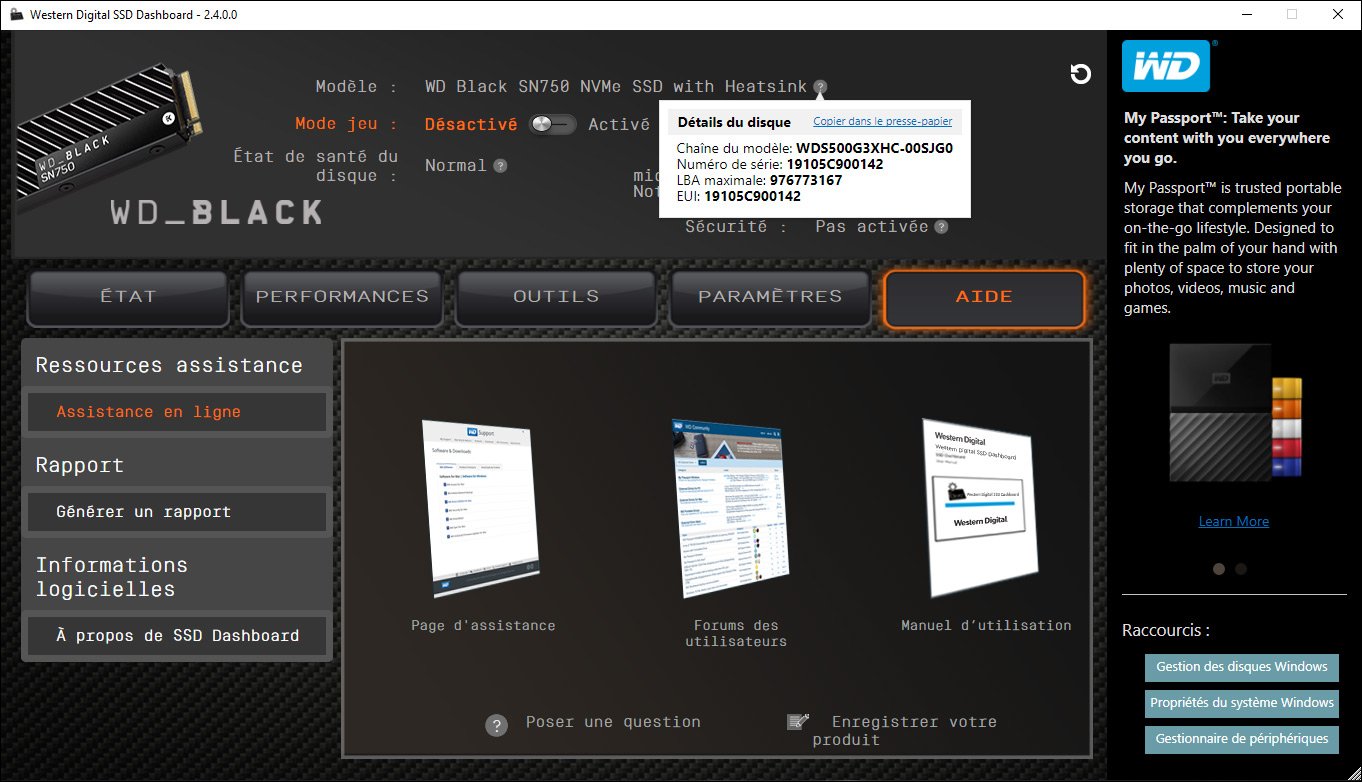Open the Page d'assistance thumbnail
The height and width of the screenshot is (782, 1362).
(481, 508)
